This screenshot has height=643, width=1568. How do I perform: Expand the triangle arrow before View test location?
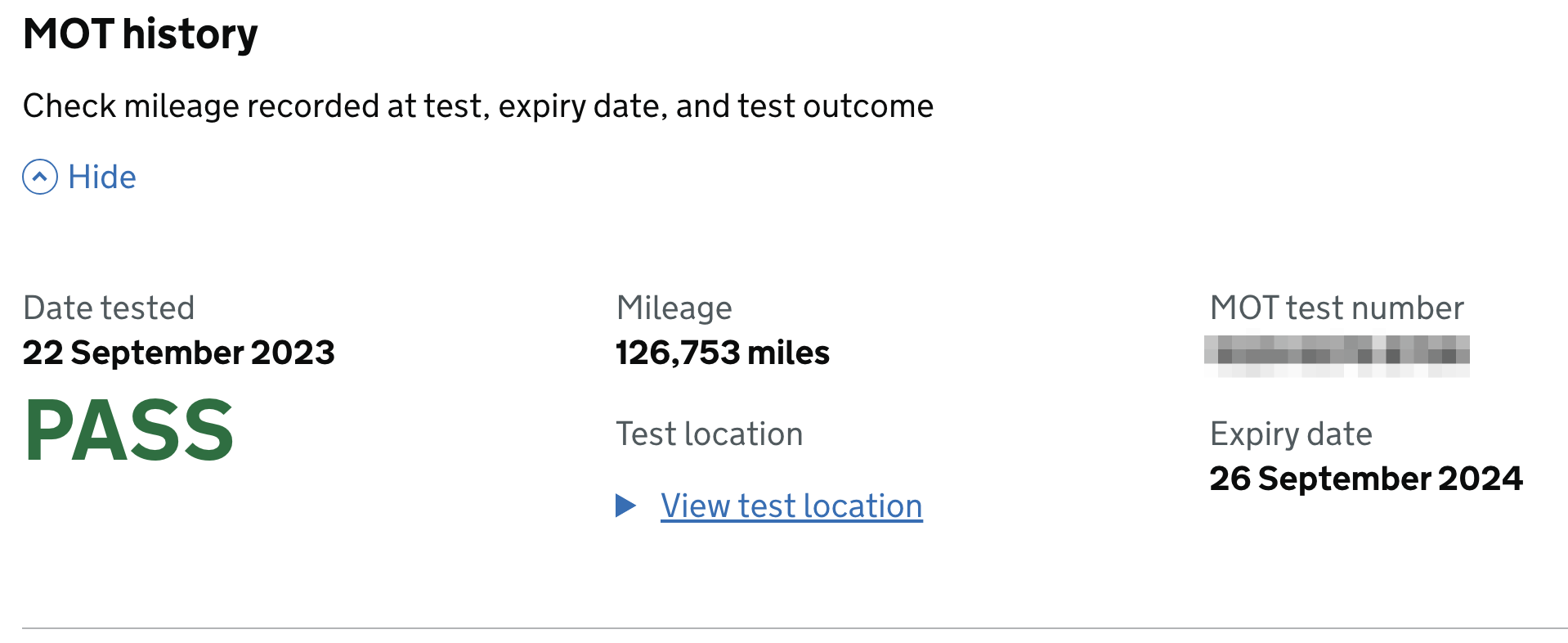[625, 506]
